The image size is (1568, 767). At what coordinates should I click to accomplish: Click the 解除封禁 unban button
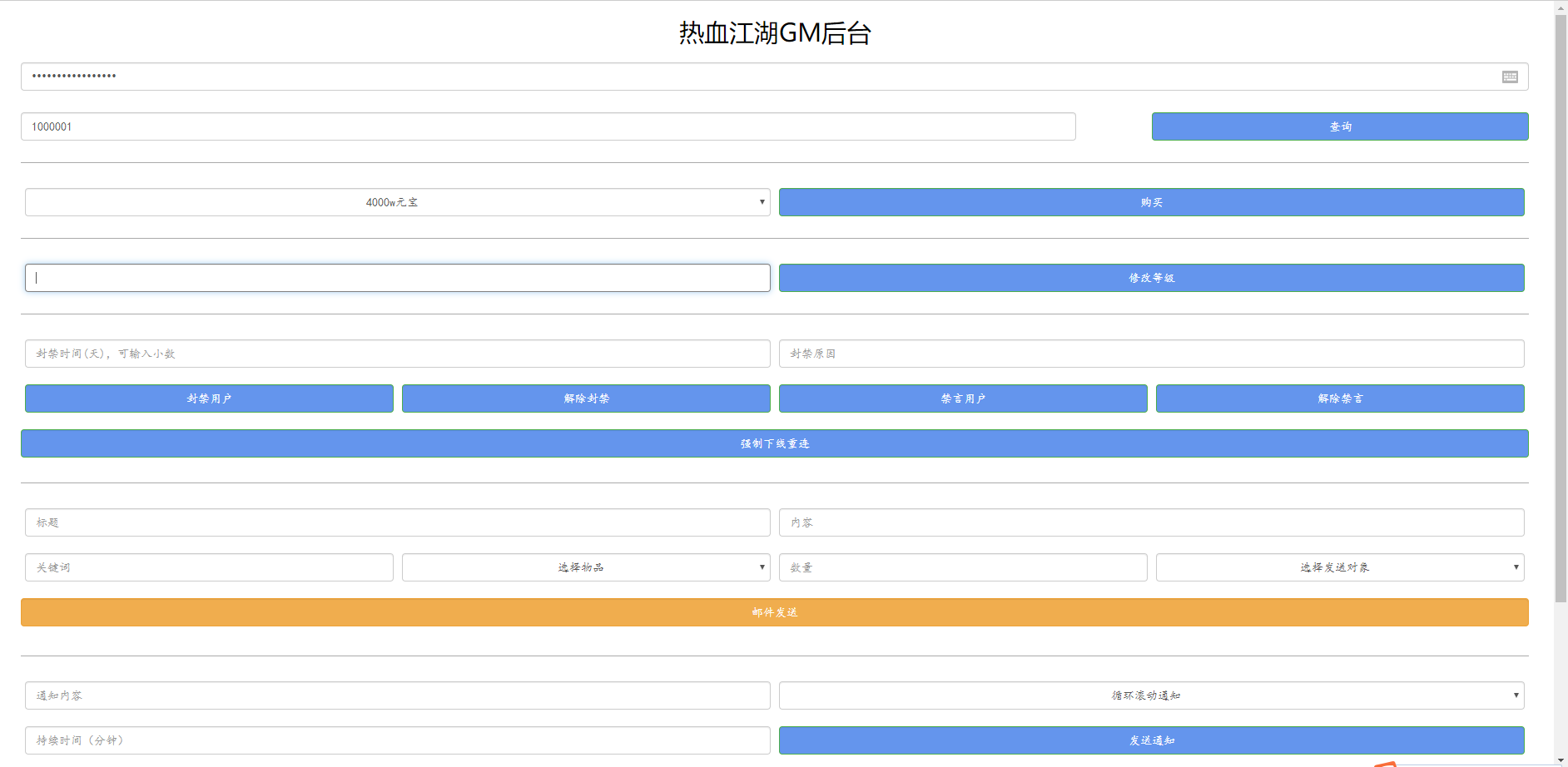pyautogui.click(x=585, y=398)
